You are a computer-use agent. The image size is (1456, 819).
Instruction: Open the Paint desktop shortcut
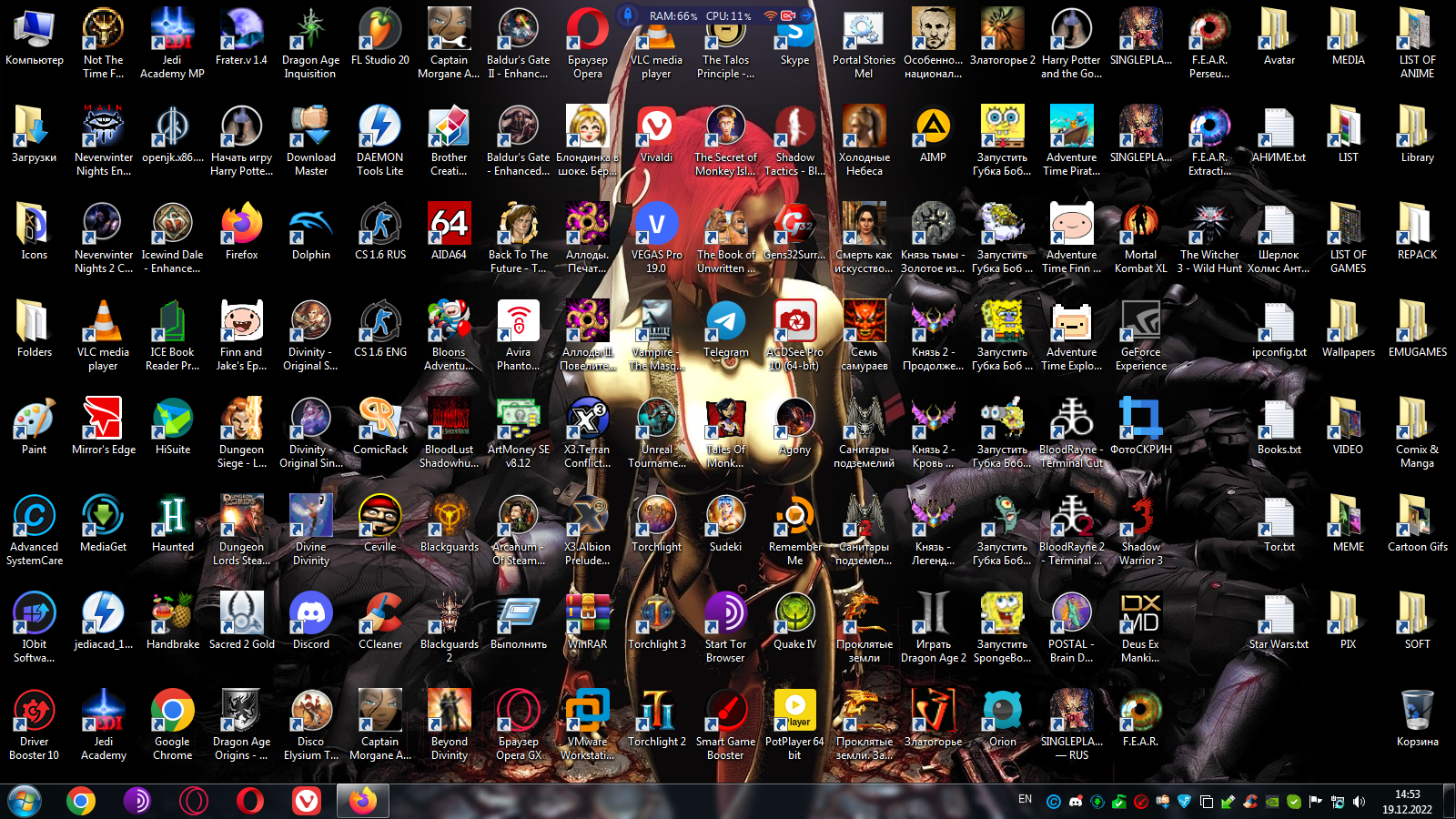click(34, 426)
